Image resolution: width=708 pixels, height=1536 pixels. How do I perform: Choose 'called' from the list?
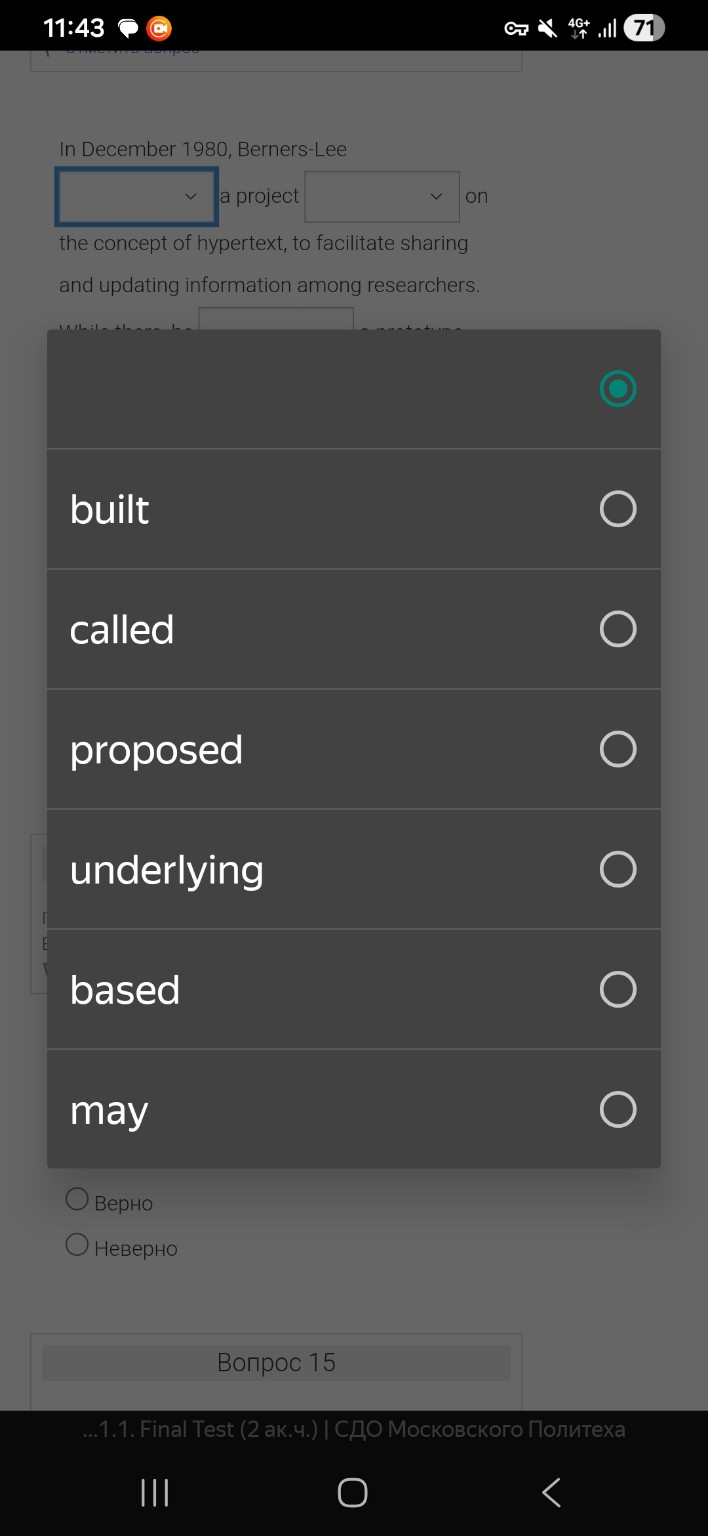pyautogui.click(x=353, y=629)
